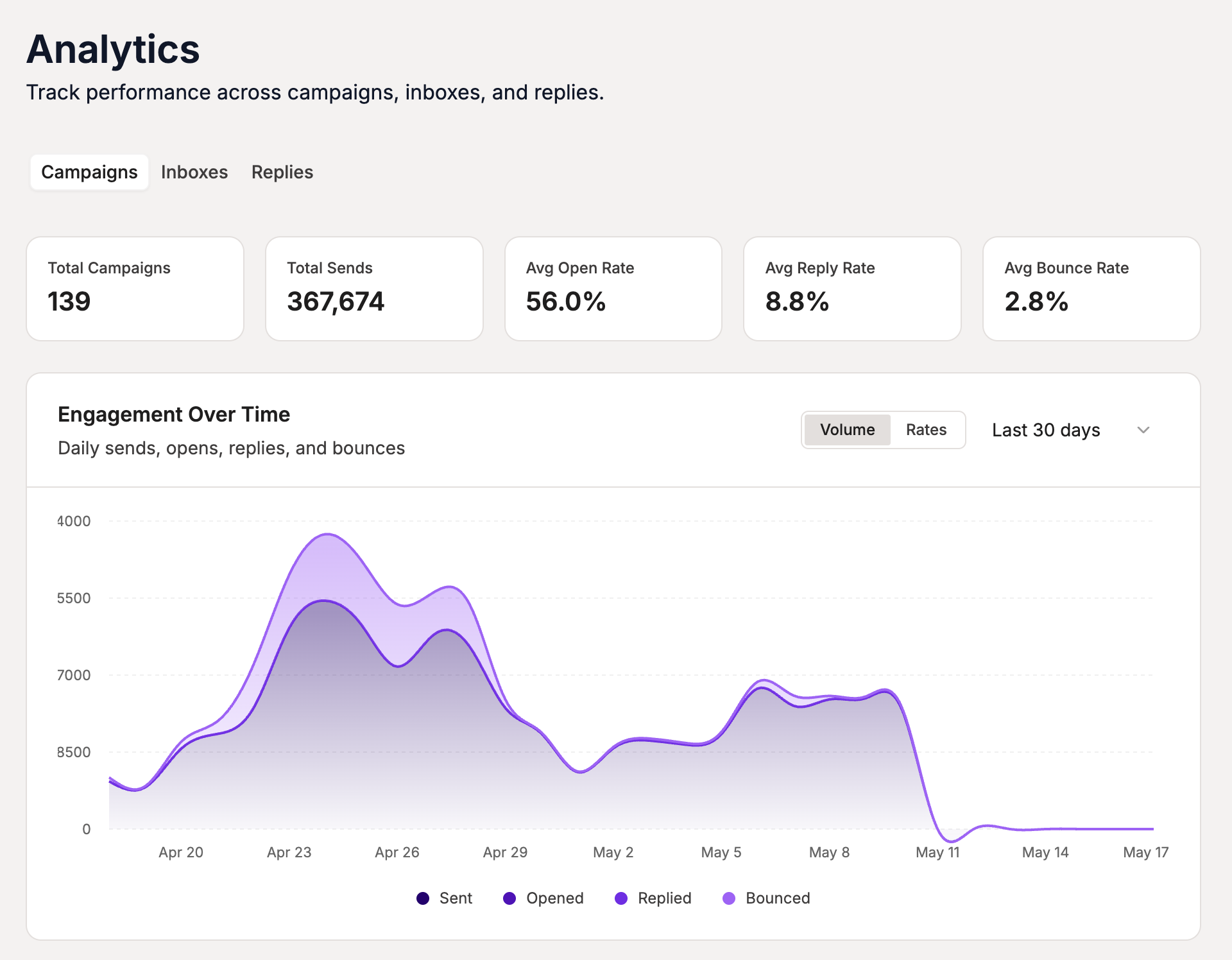Switch chart to Volume view

tap(847, 430)
